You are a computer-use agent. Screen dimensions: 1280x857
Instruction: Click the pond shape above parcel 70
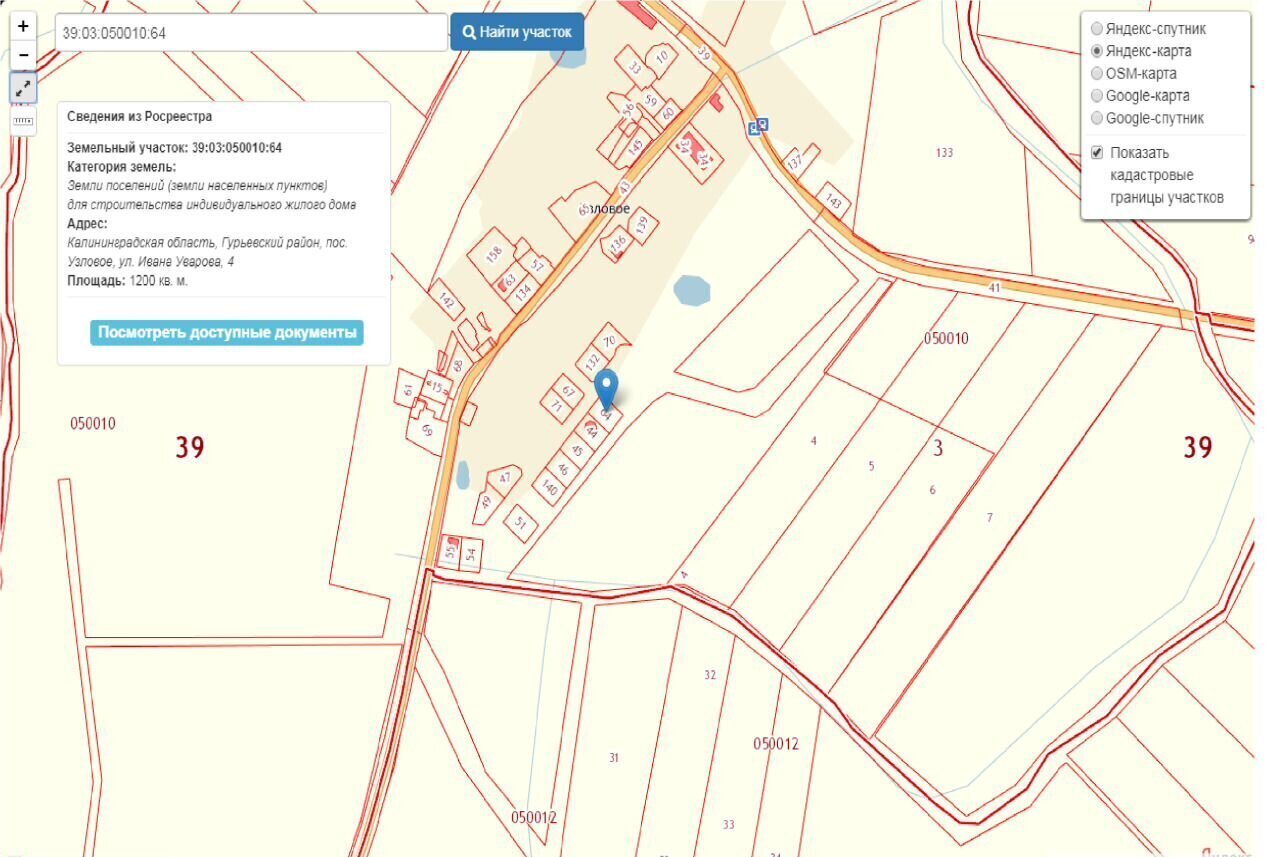click(x=692, y=290)
